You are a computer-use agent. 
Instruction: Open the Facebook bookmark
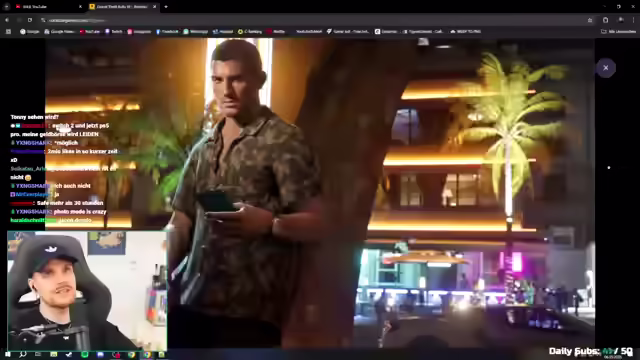(167, 31)
